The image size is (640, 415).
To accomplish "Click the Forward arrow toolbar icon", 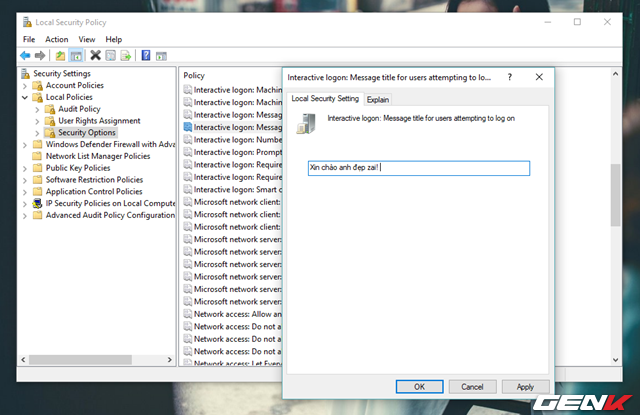I will point(40,55).
